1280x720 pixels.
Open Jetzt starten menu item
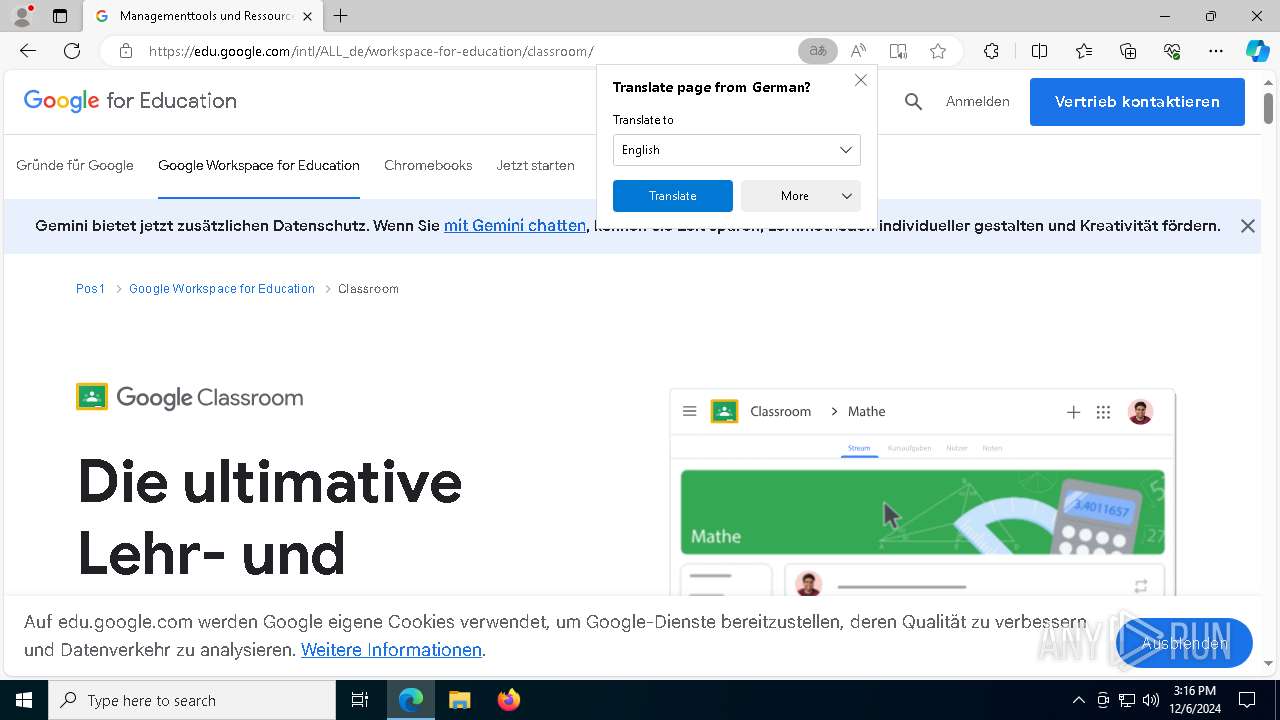click(535, 165)
